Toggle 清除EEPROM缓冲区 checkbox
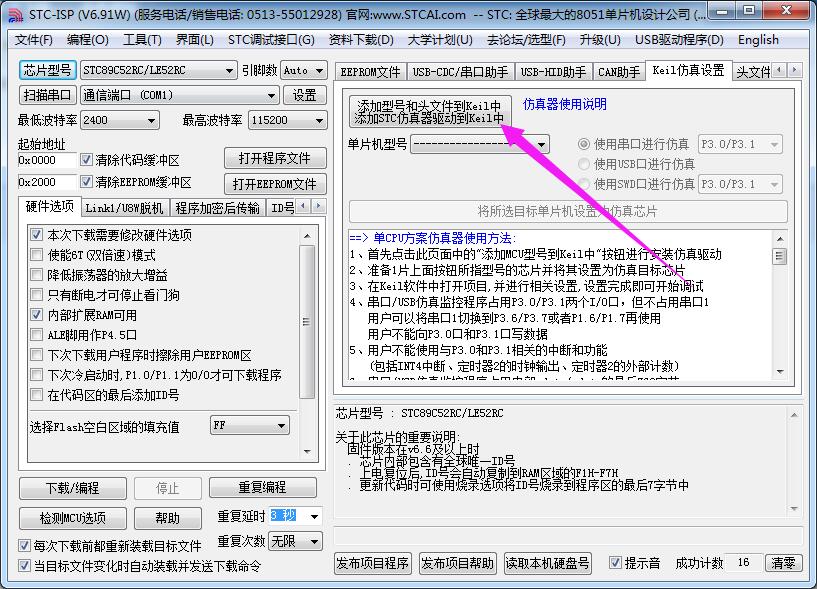817x589 pixels. pyautogui.click(x=86, y=181)
